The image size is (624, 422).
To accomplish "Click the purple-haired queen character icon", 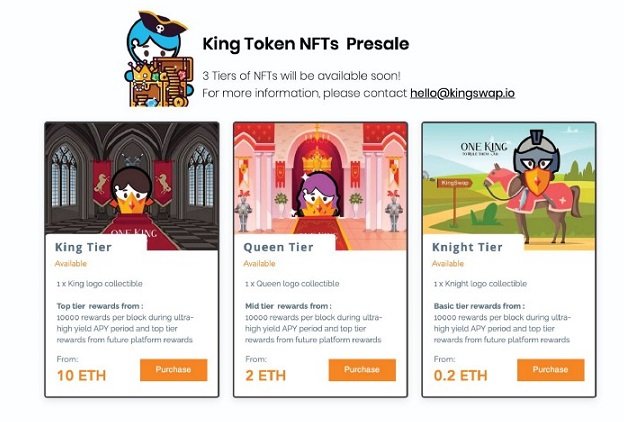I will coord(318,195).
